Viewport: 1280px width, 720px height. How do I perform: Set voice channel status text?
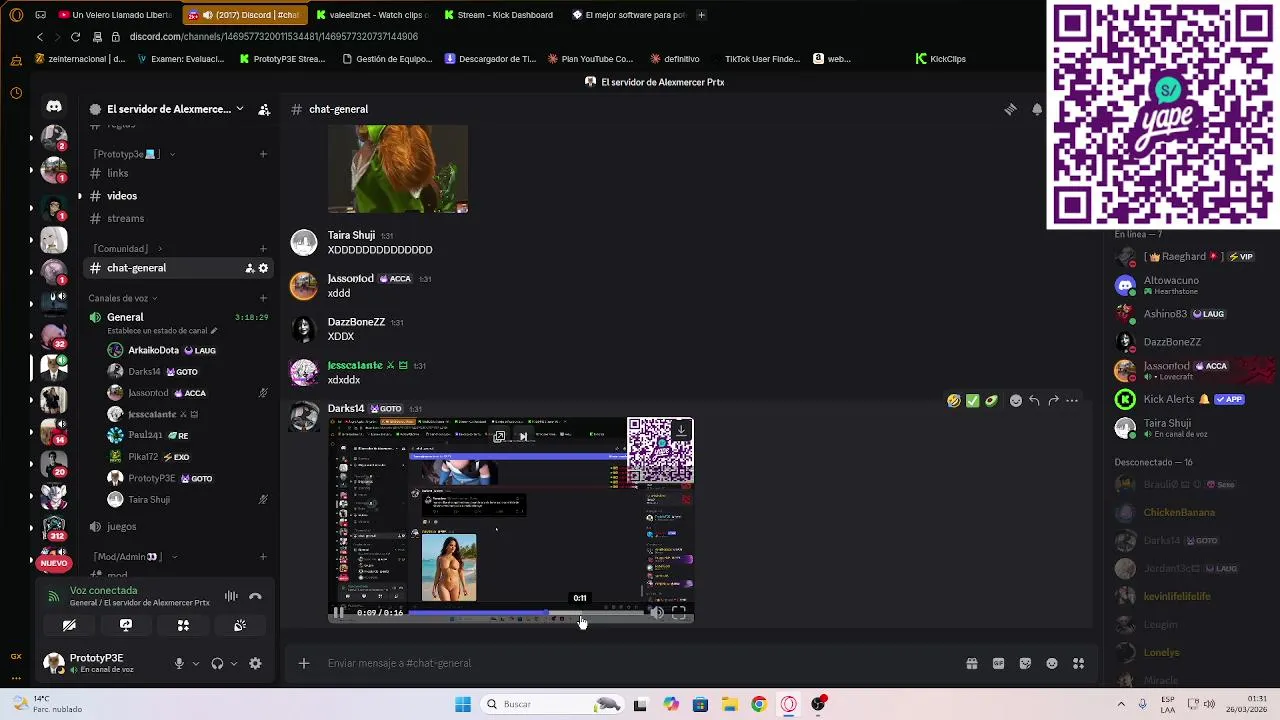point(162,330)
